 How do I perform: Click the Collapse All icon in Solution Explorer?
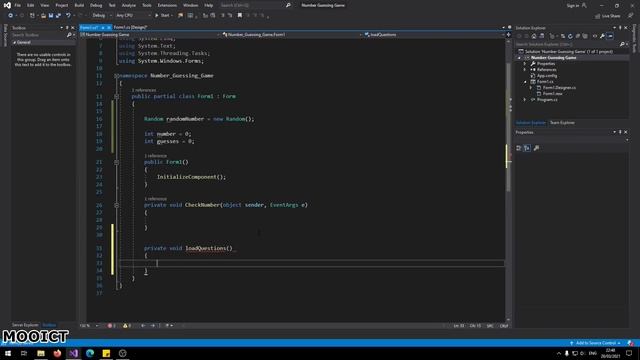point(578,36)
